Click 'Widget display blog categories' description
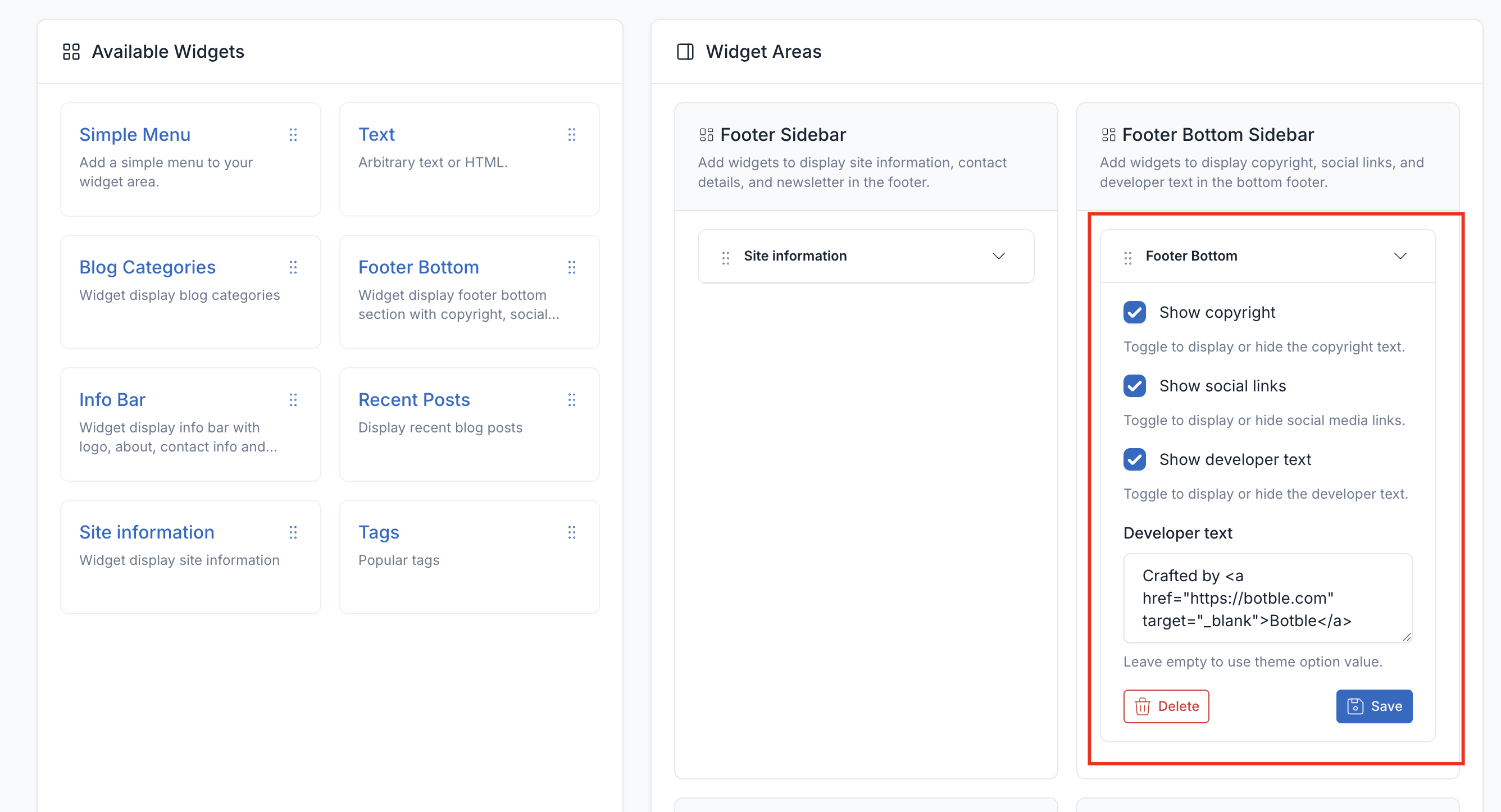The image size is (1501, 812). (179, 295)
